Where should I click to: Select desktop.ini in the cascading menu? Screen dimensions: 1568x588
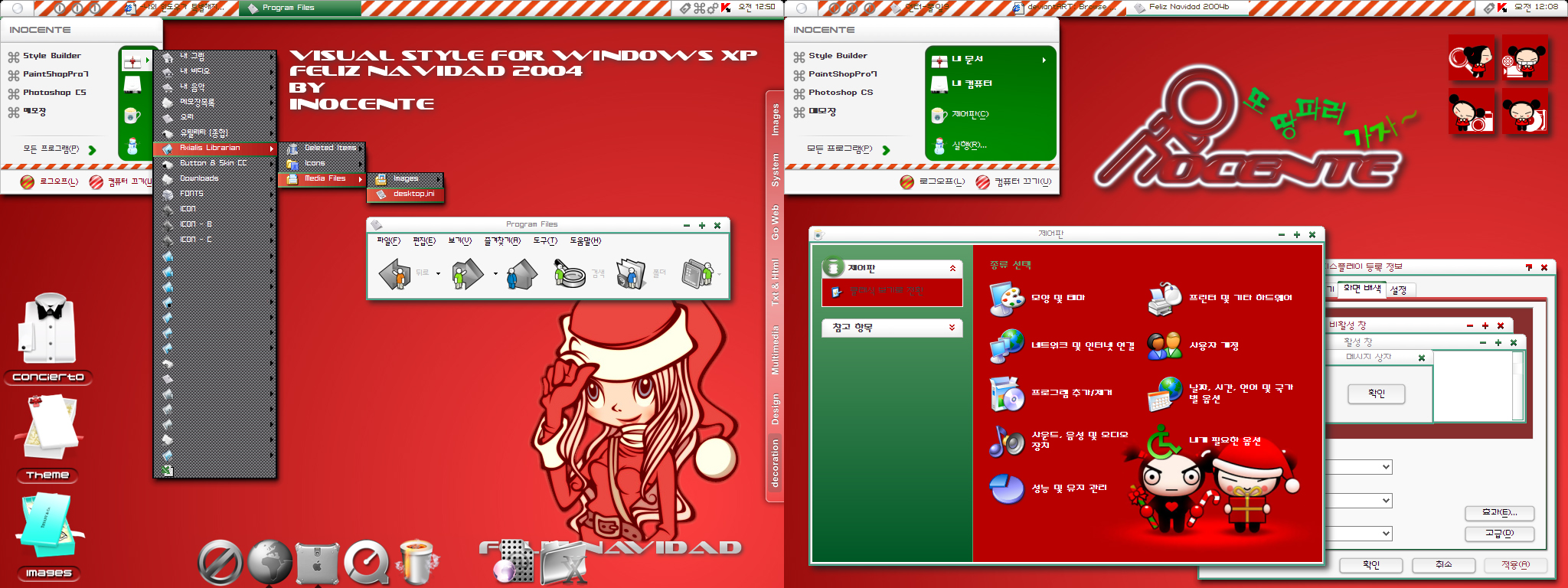point(406,194)
